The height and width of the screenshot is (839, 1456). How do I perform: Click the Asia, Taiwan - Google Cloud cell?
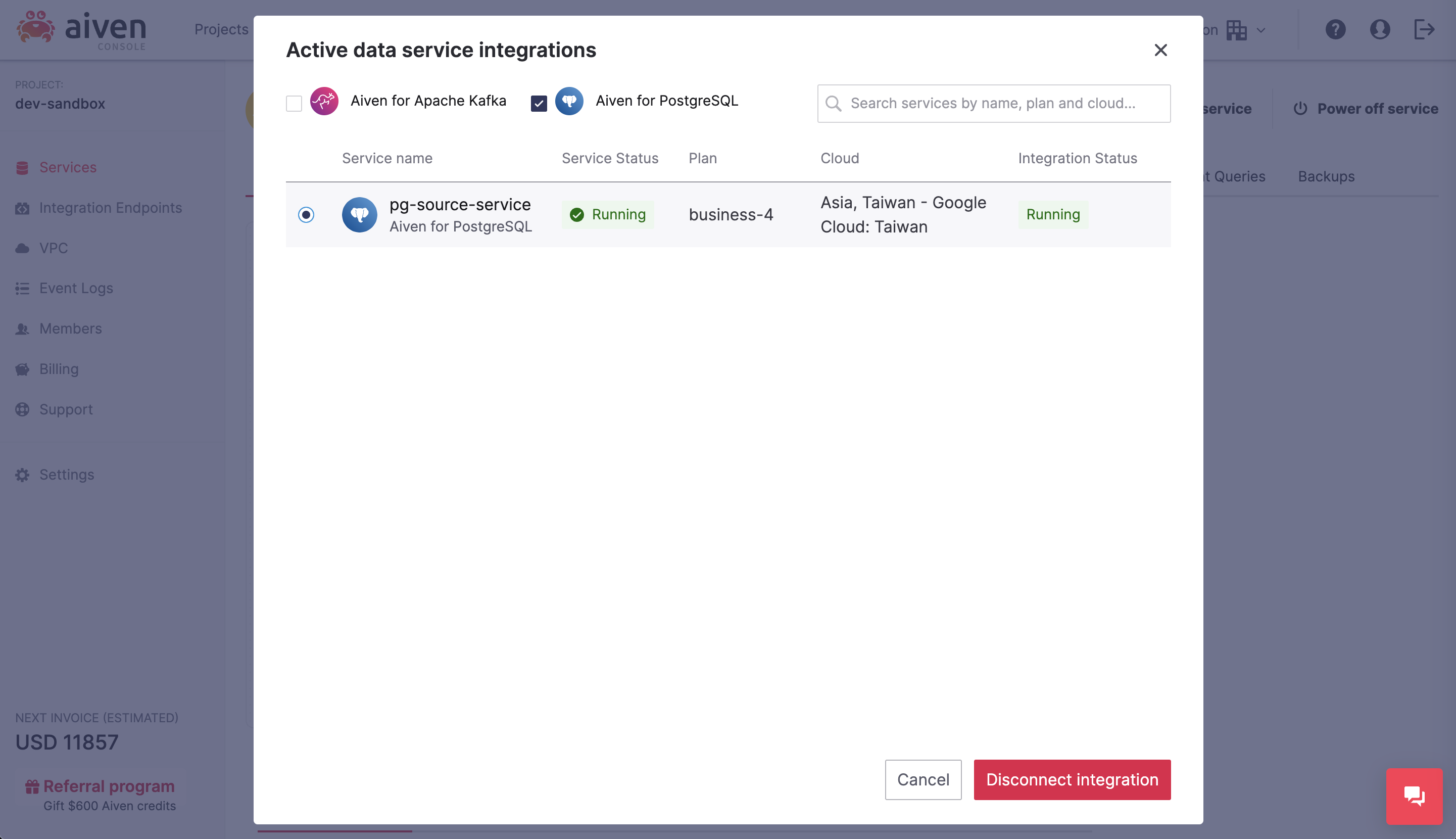(x=903, y=215)
